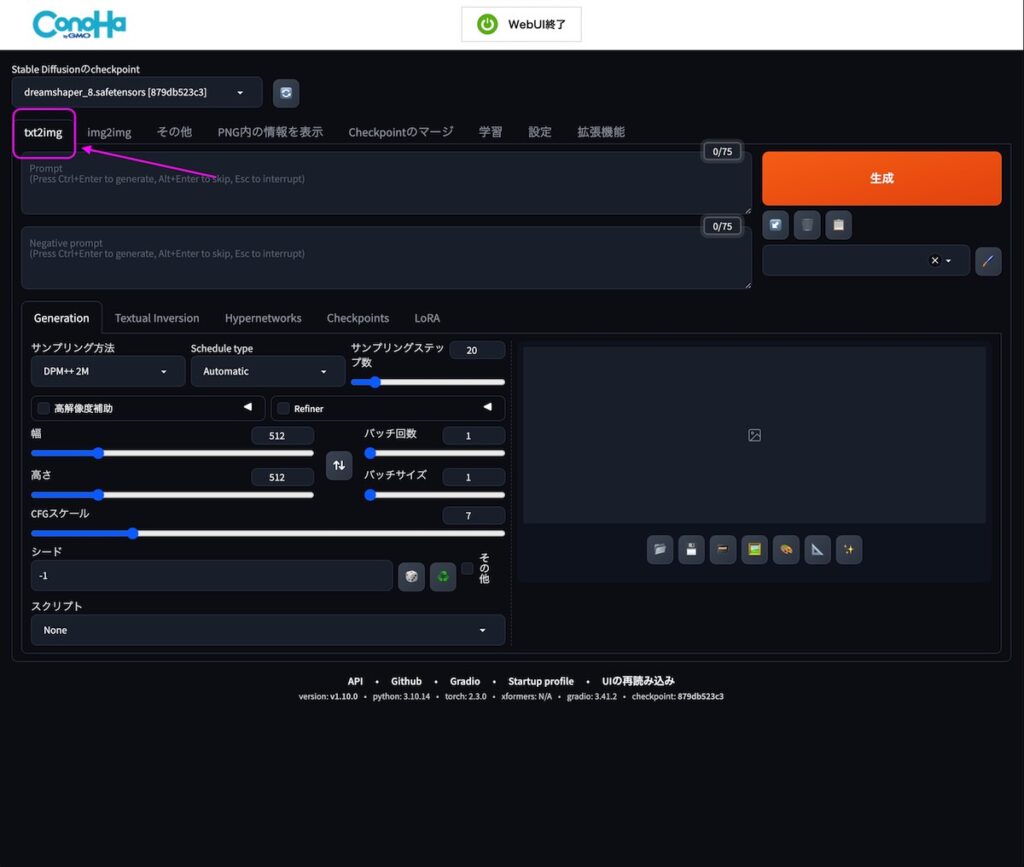This screenshot has height=867, width=1024.
Task: Open the output folder icon
Action: (660, 549)
